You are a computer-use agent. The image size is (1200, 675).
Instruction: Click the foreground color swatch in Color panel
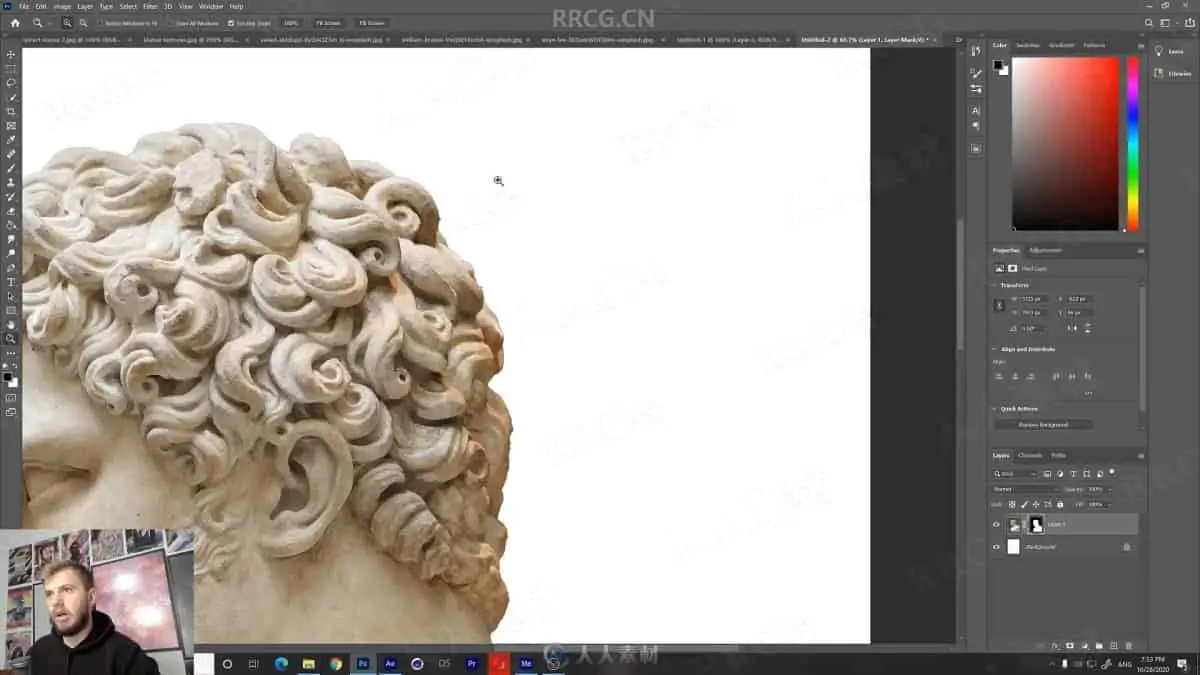click(998, 65)
